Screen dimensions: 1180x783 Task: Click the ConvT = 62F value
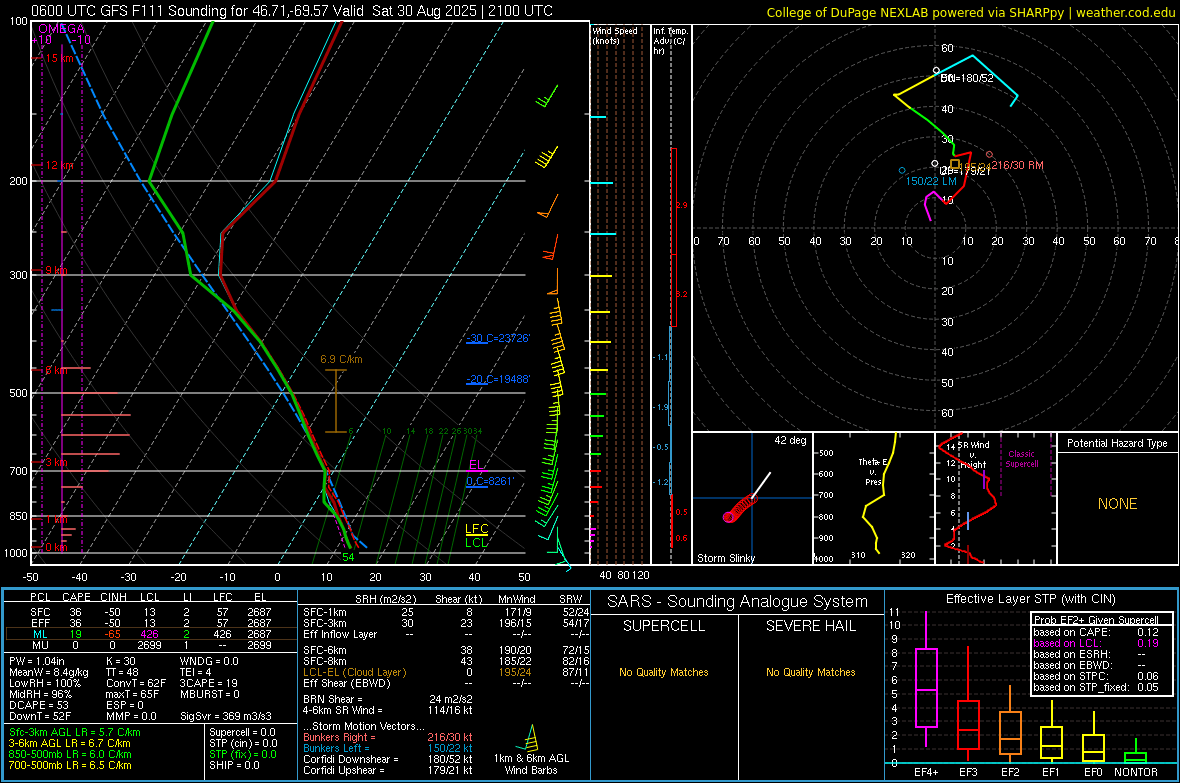pyautogui.click(x=135, y=683)
